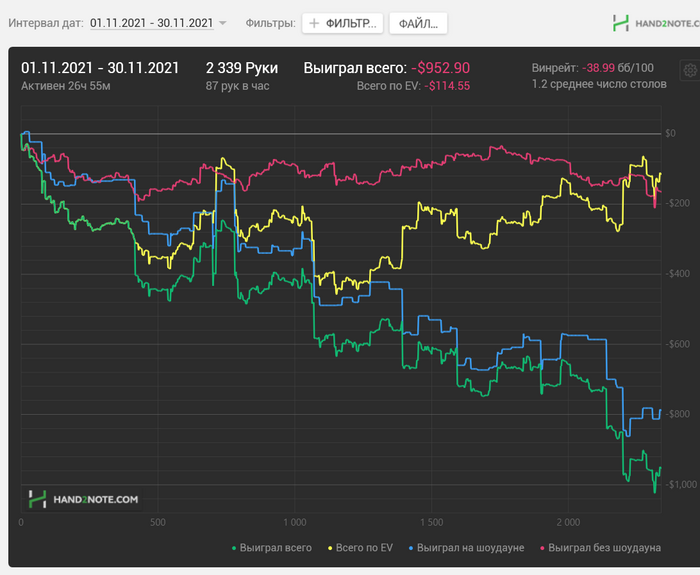This screenshot has height=575, width=700.
Task: Click the -$400 y-axis label
Action: (x=677, y=274)
